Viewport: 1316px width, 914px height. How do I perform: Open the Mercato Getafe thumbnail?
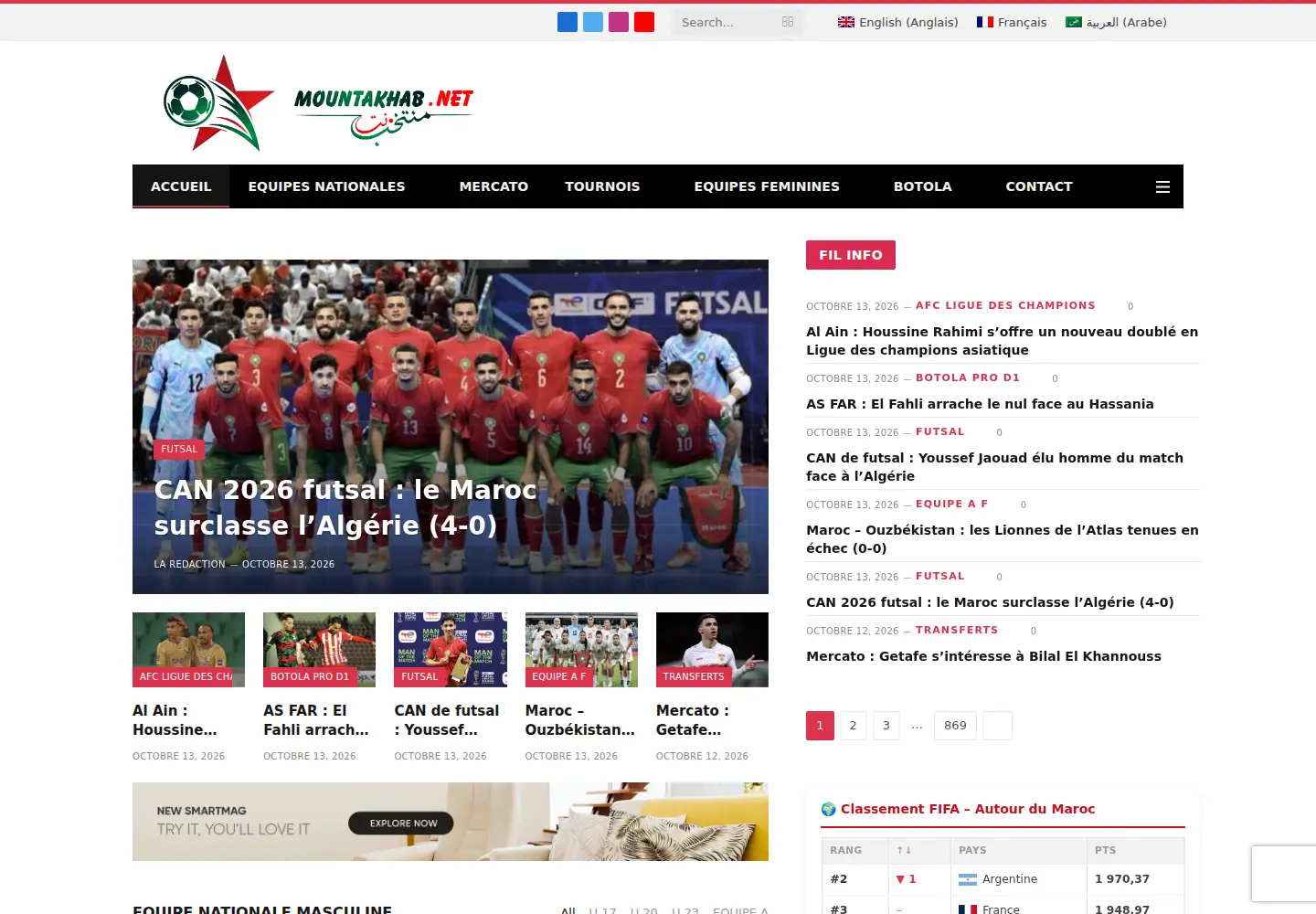tap(712, 650)
